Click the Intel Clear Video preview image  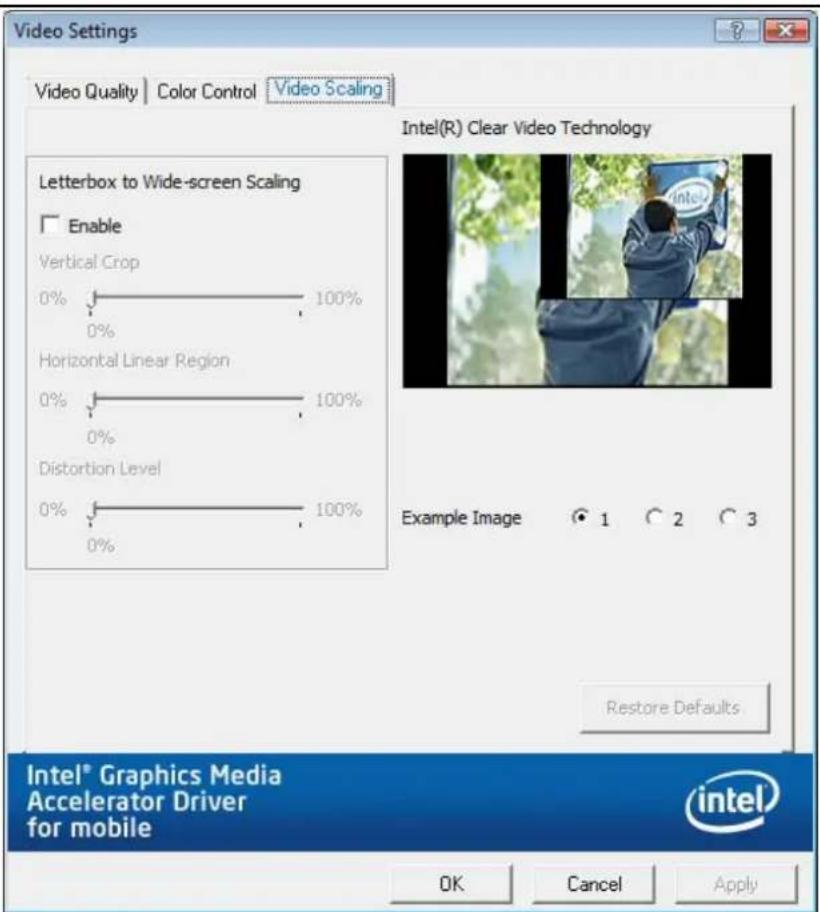tap(587, 270)
